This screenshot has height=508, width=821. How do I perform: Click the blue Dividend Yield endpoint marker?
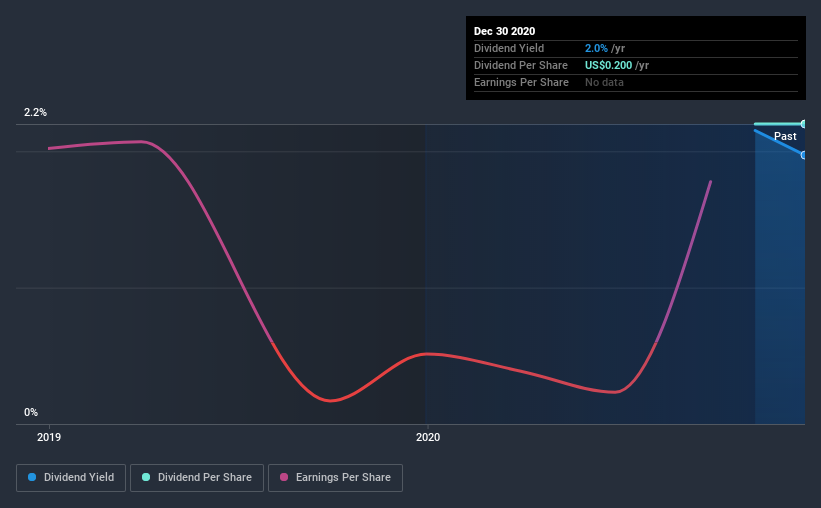[x=803, y=155]
